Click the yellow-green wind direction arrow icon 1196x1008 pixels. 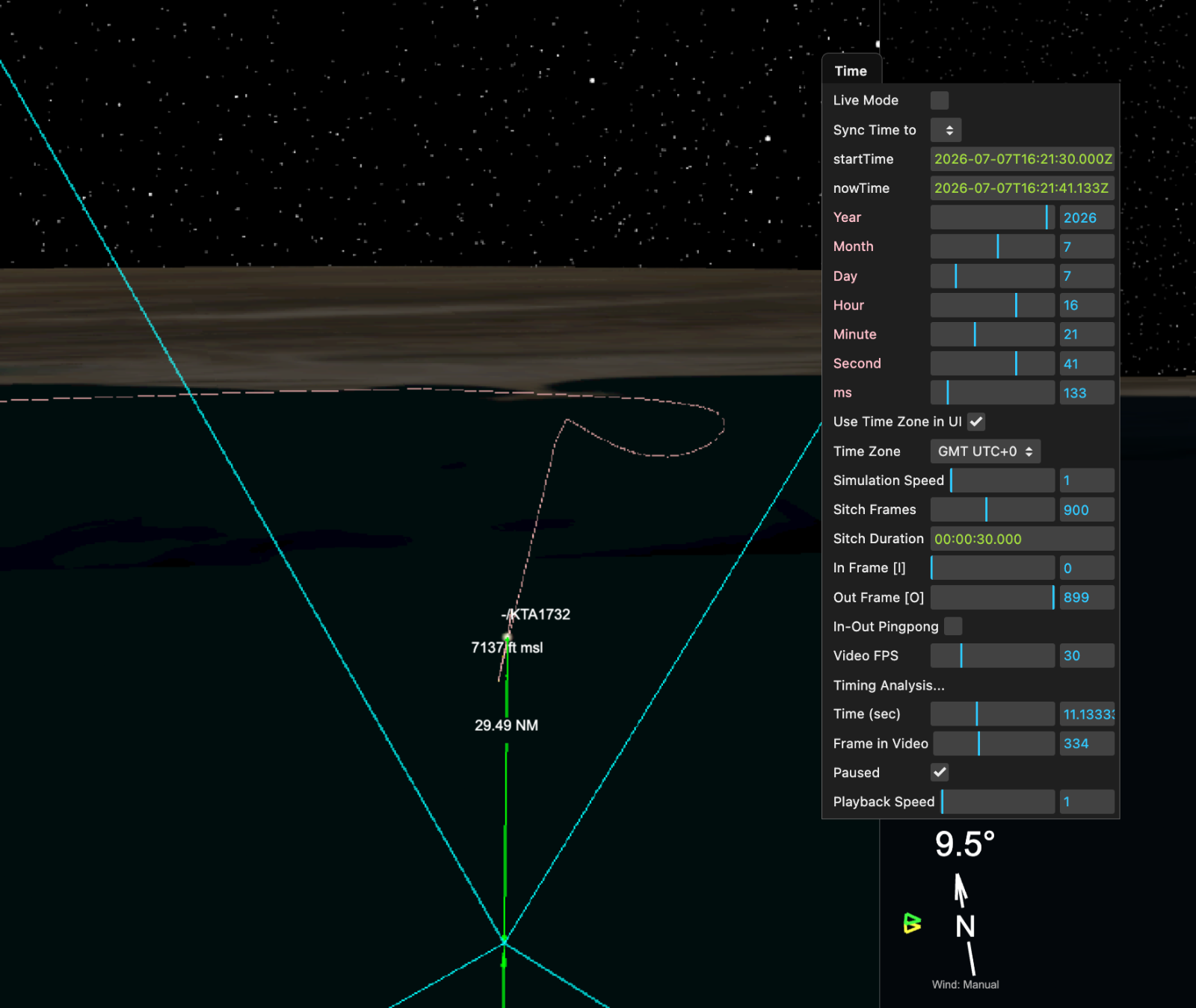pos(912,924)
